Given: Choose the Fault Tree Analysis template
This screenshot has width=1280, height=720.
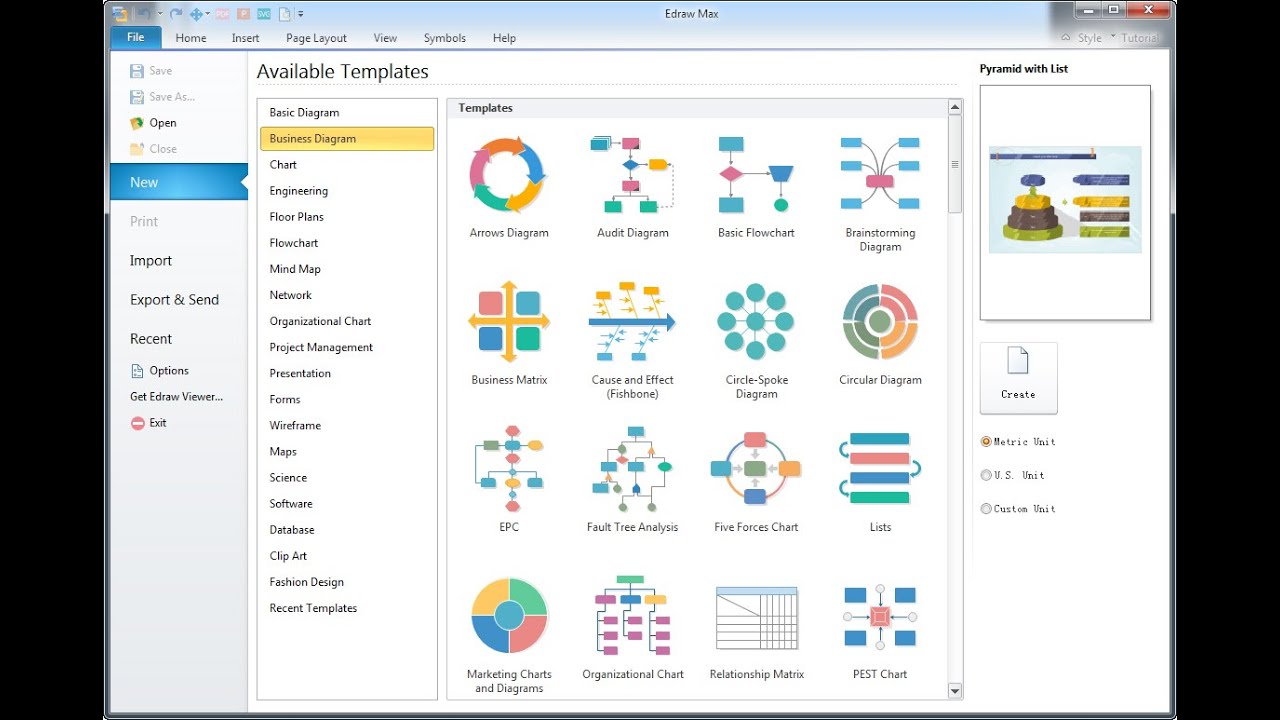Looking at the screenshot, I should (x=633, y=481).
